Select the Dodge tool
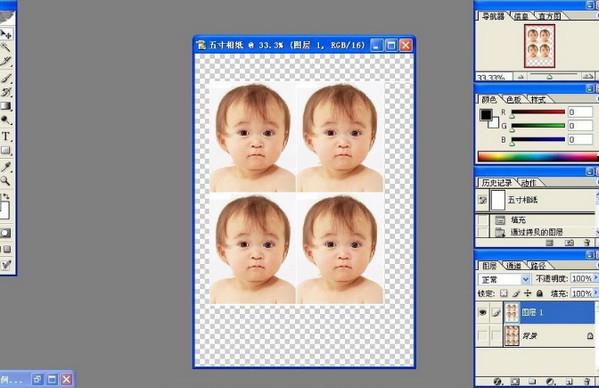Screen dimensions: 599x388 tap(5, 121)
